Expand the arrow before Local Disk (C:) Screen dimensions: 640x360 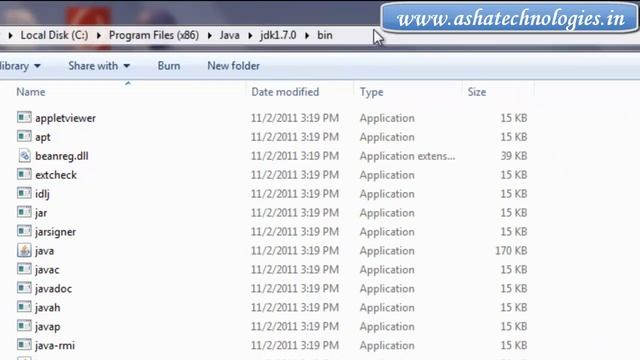pos(11,36)
